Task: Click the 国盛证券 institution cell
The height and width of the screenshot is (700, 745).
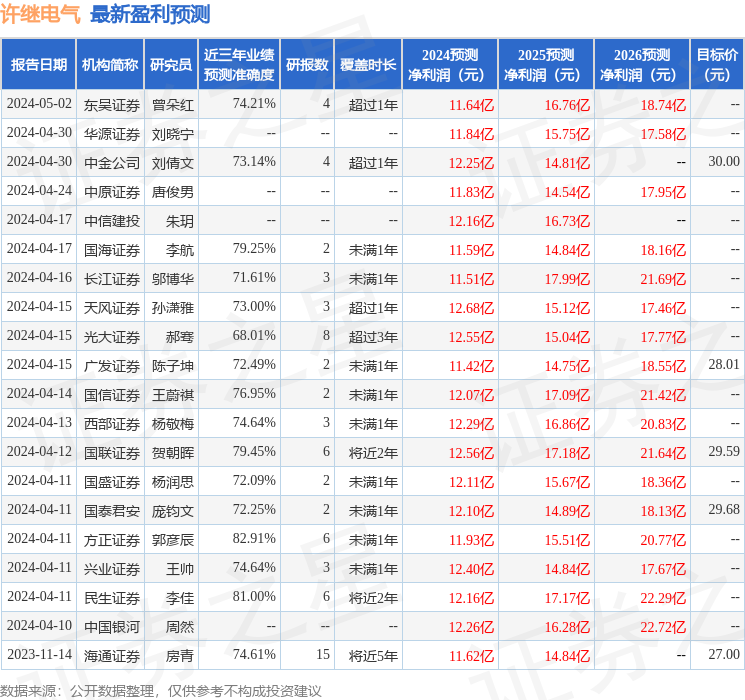Action: (112, 482)
